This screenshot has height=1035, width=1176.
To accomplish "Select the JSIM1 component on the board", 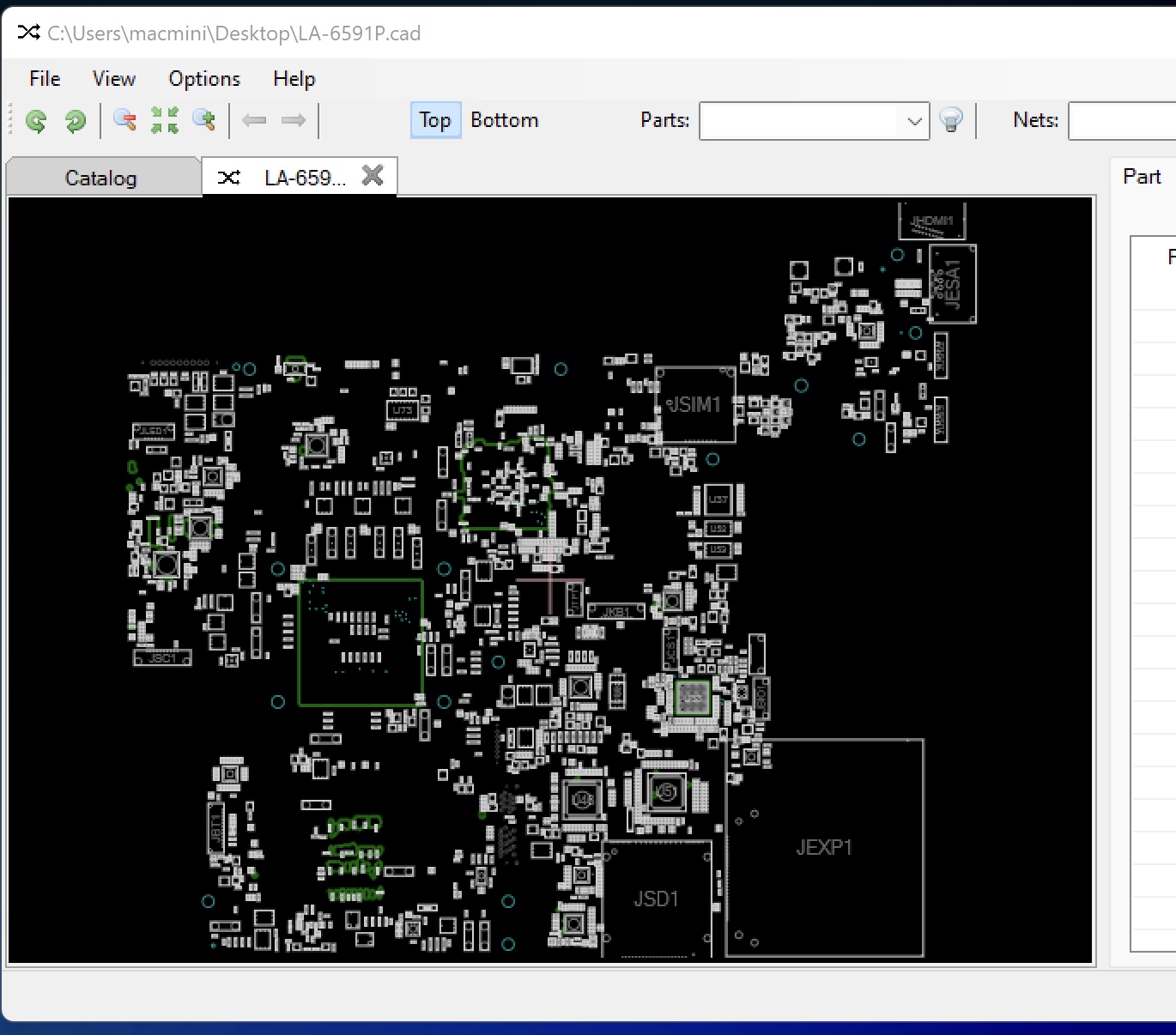I will (x=694, y=405).
